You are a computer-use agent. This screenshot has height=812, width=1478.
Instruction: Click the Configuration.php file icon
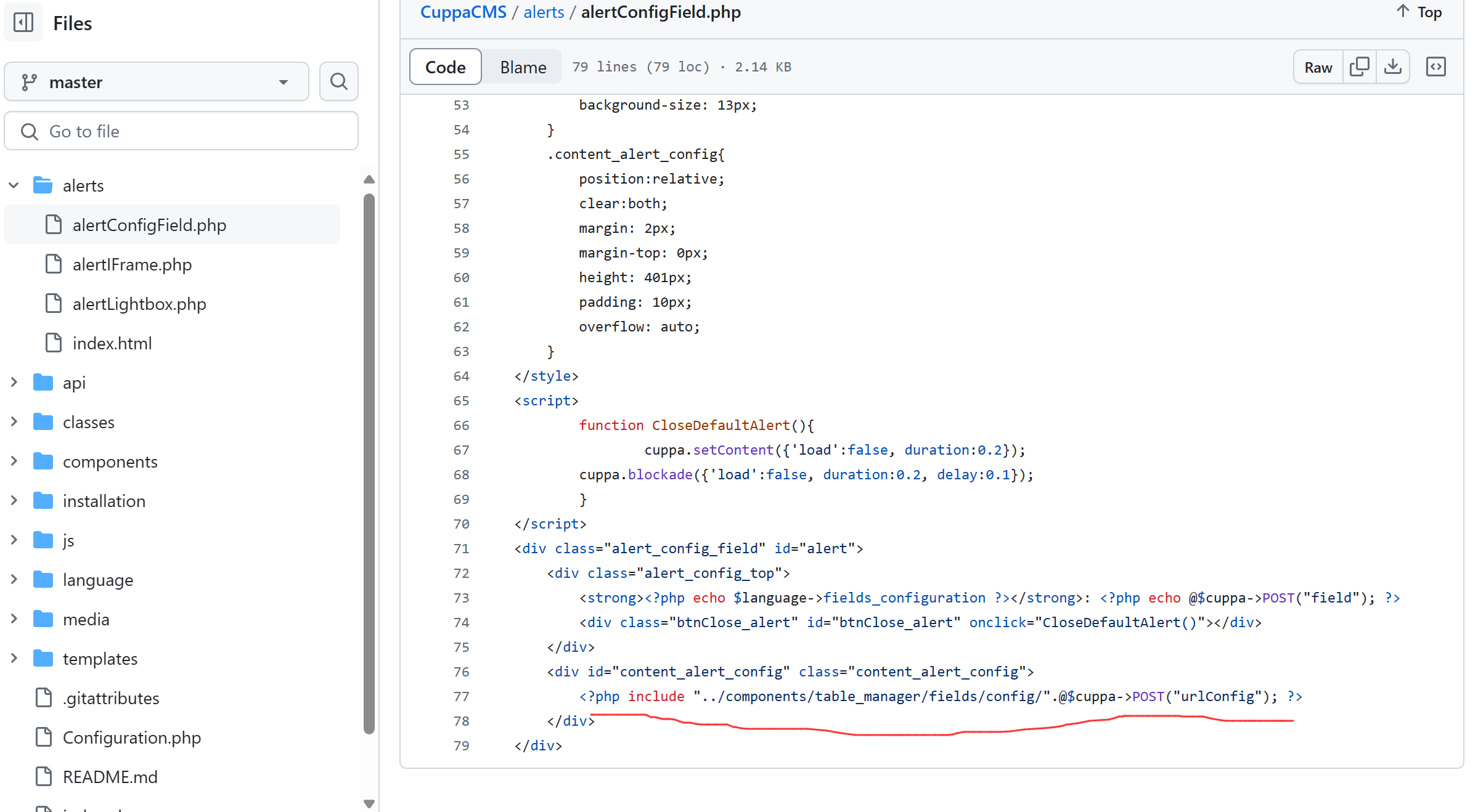tap(44, 737)
